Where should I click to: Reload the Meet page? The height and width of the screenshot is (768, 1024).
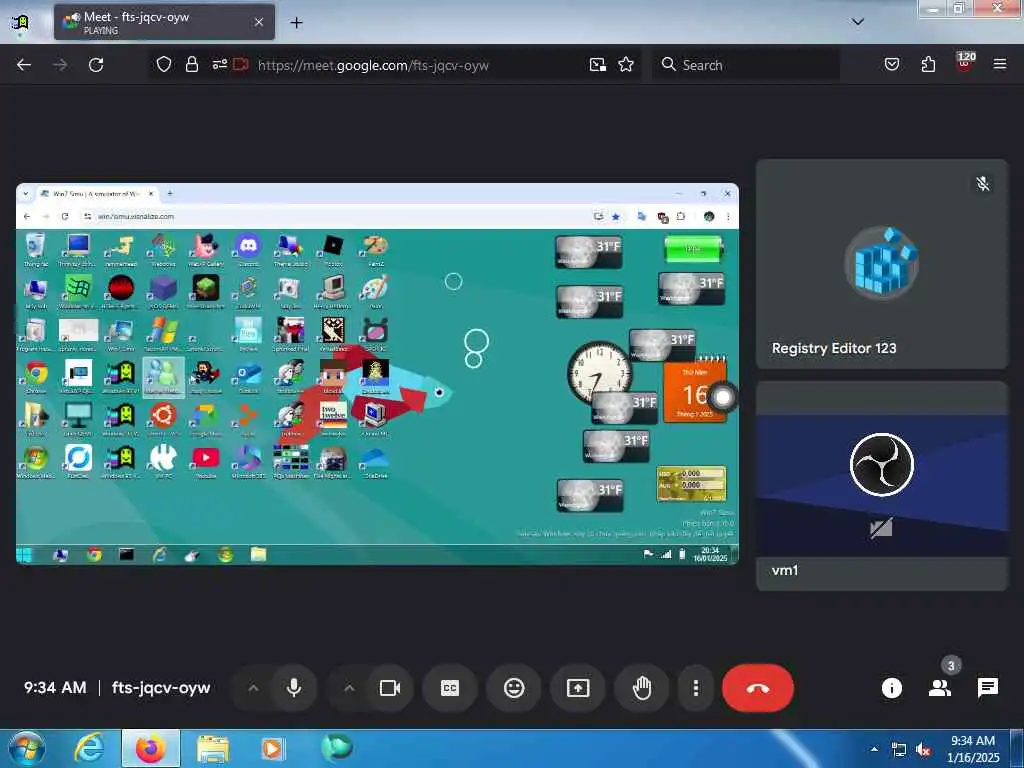96,65
